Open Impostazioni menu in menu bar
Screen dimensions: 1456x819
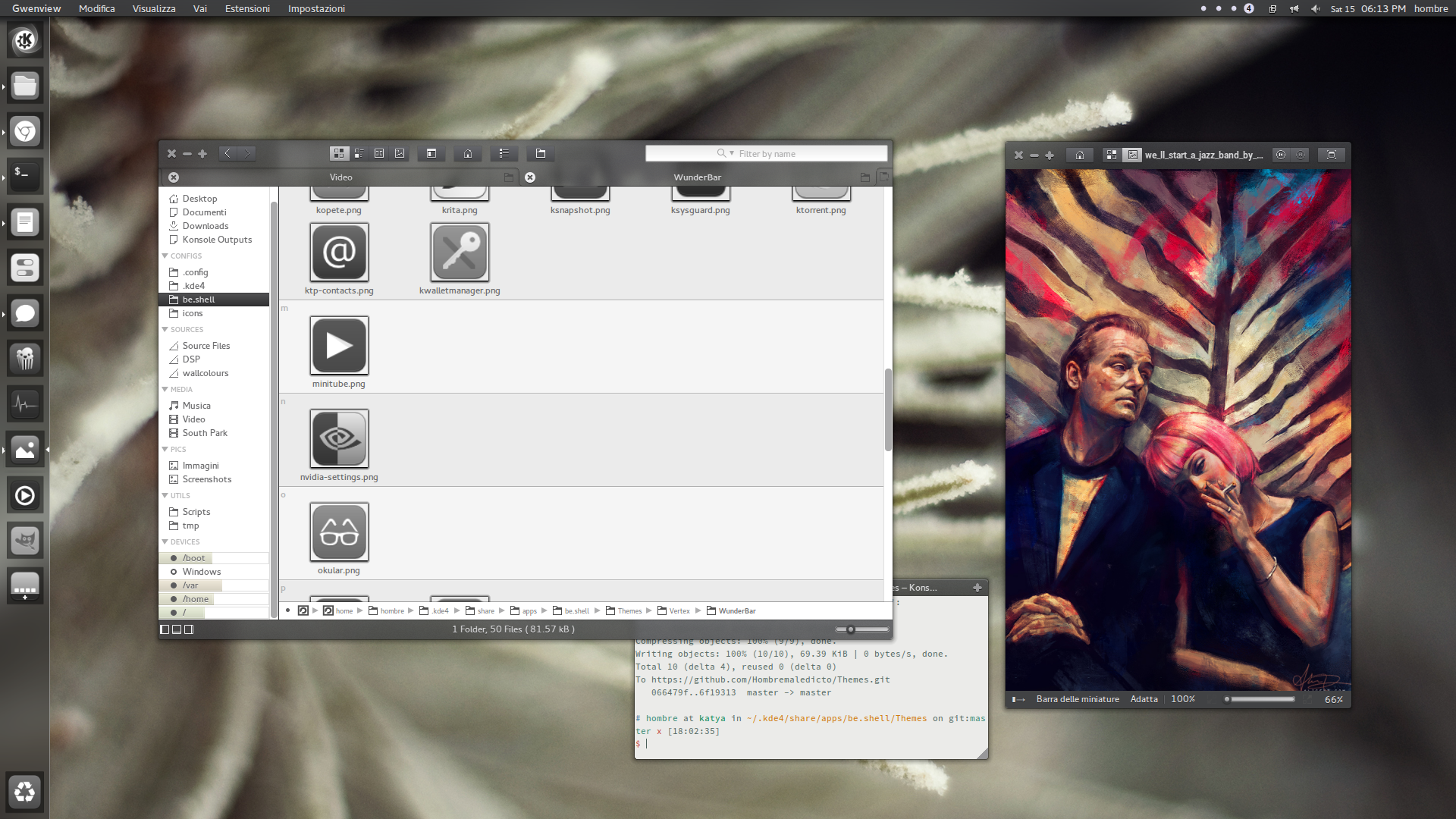pos(316,8)
